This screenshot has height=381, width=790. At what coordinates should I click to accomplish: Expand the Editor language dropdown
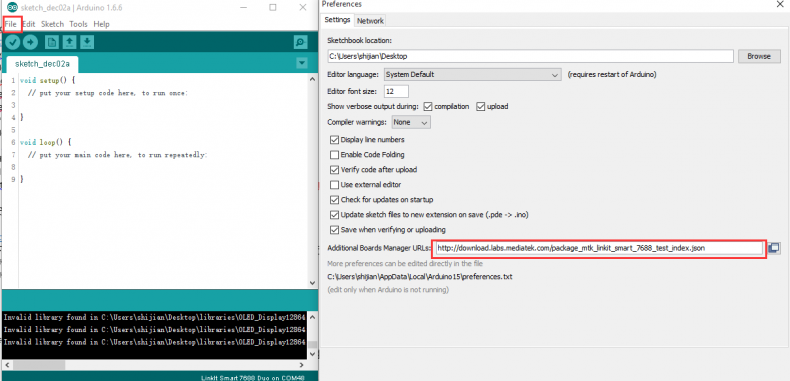click(472, 75)
